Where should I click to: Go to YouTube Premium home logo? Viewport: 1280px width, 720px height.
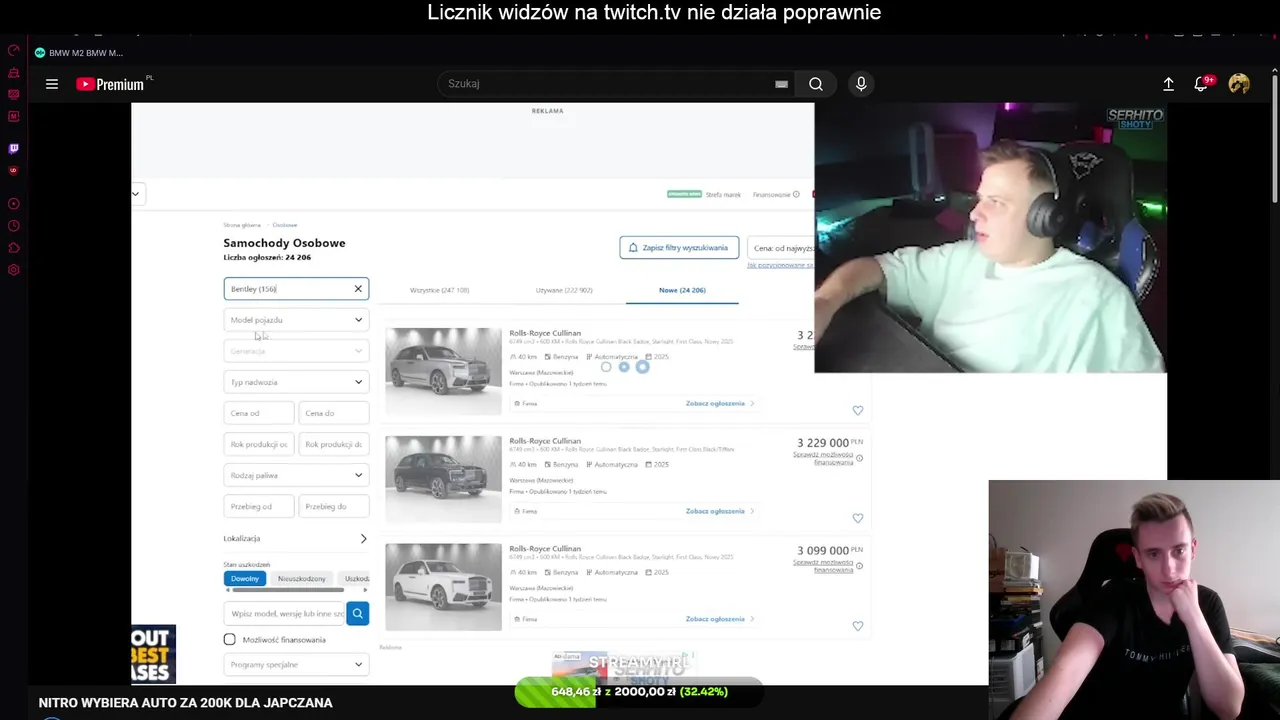110,84
